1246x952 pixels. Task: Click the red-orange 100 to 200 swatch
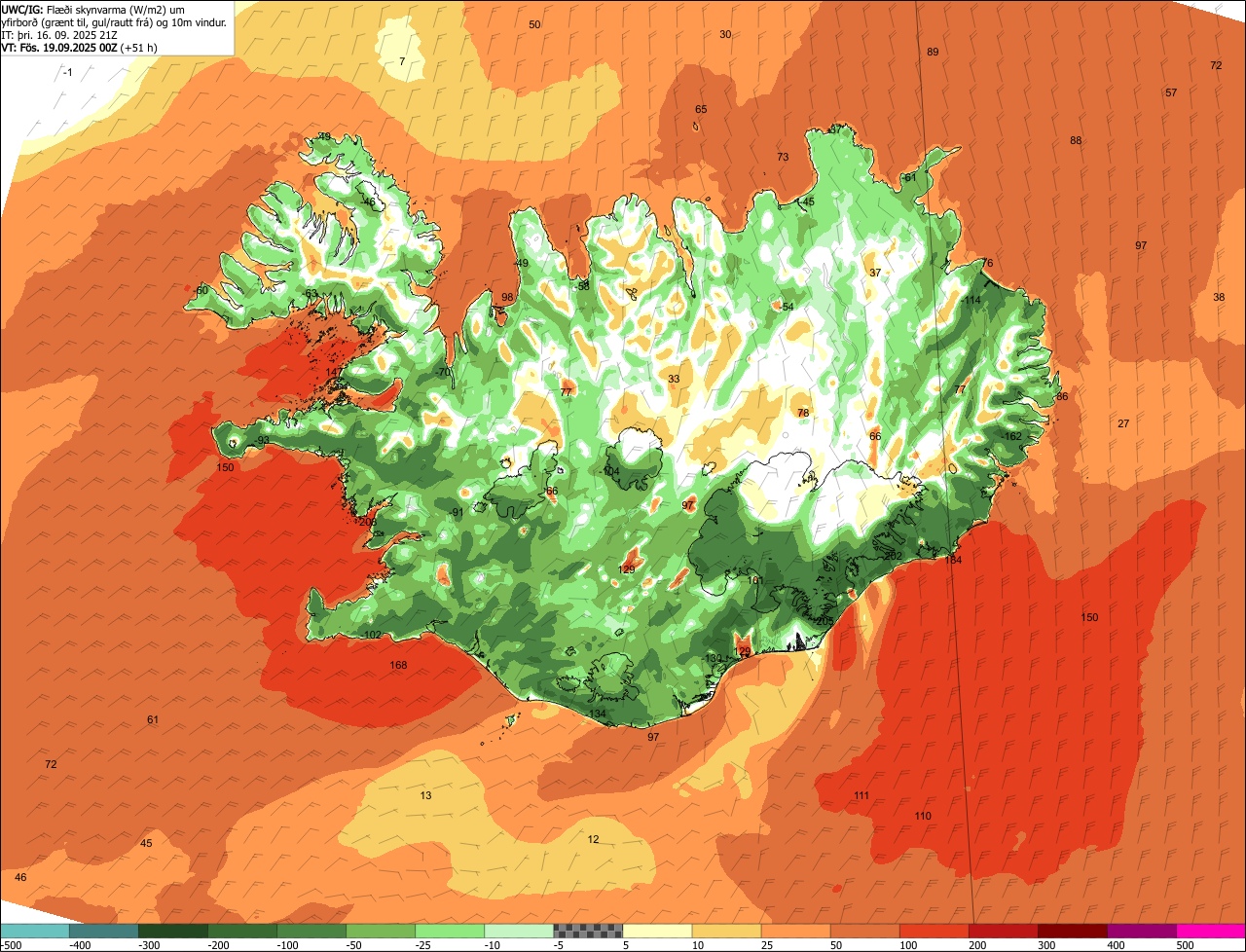[x=934, y=931]
